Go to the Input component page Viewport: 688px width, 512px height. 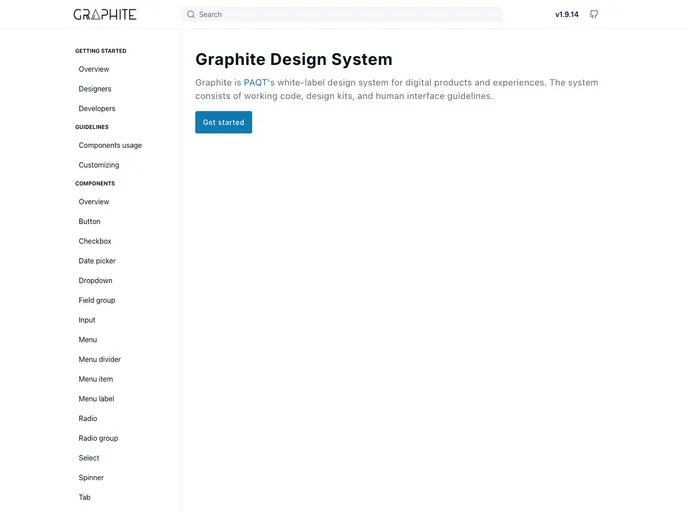(87, 320)
